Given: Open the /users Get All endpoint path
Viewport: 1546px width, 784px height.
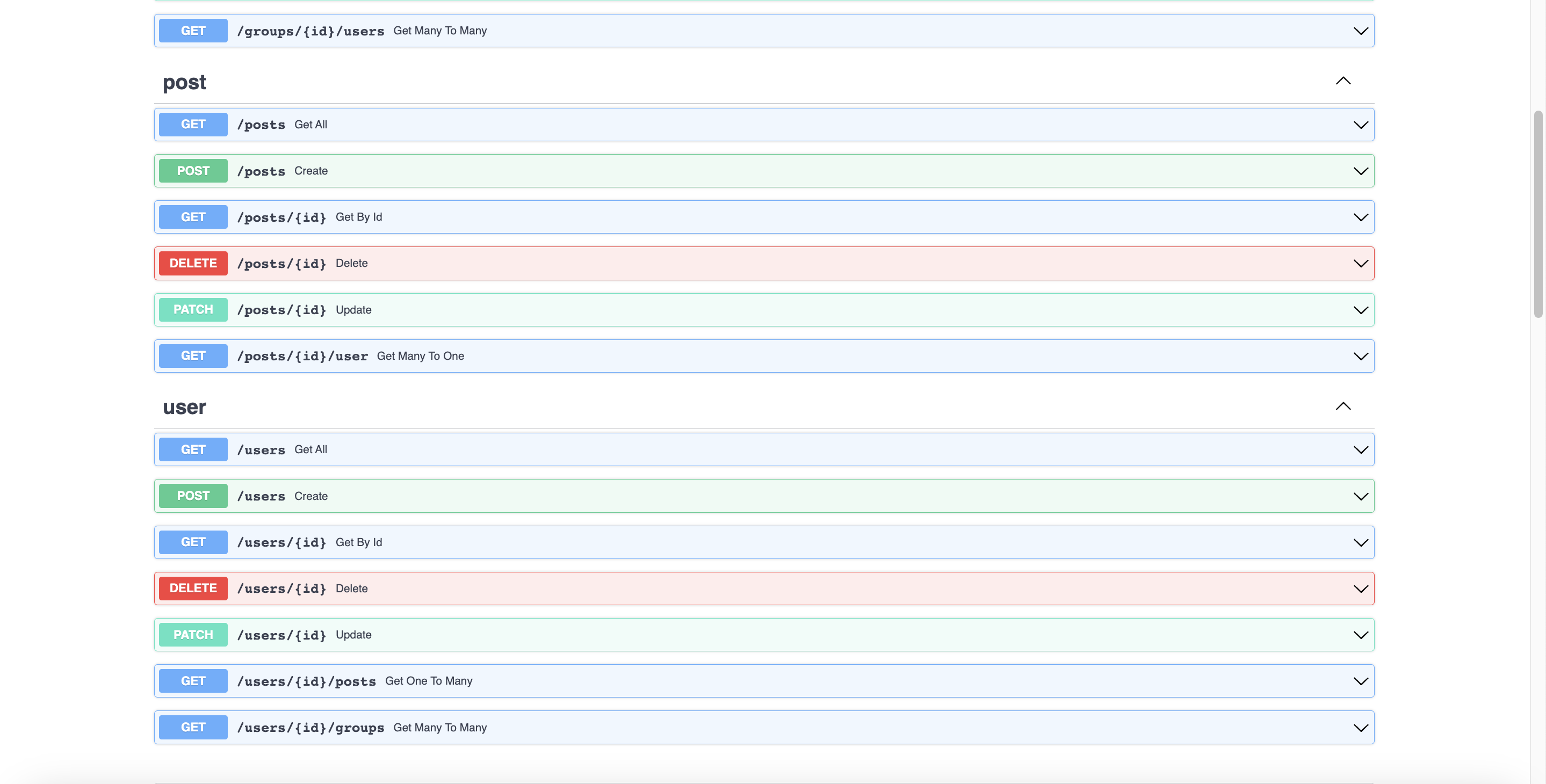Looking at the screenshot, I should click(x=261, y=450).
